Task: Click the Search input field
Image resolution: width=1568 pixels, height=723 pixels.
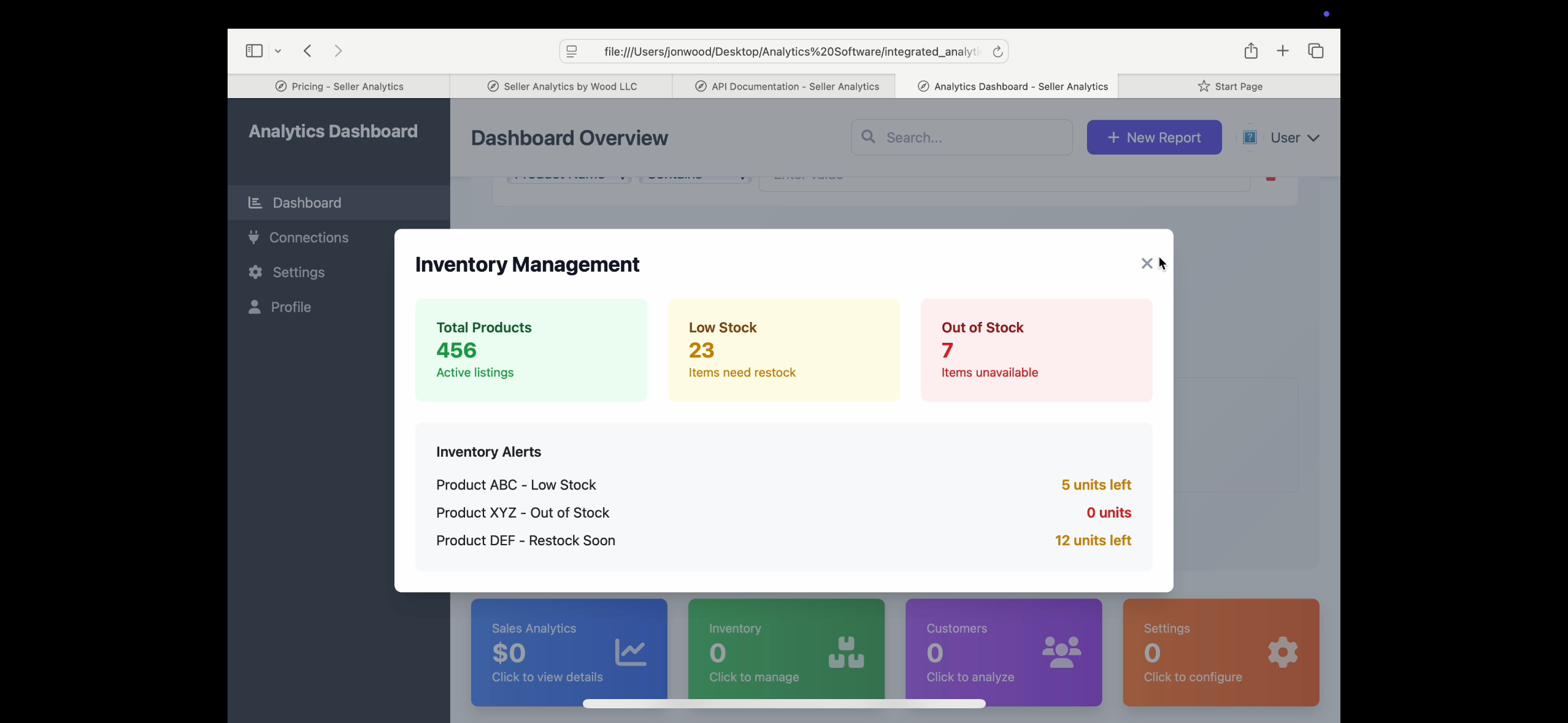Action: click(x=962, y=137)
